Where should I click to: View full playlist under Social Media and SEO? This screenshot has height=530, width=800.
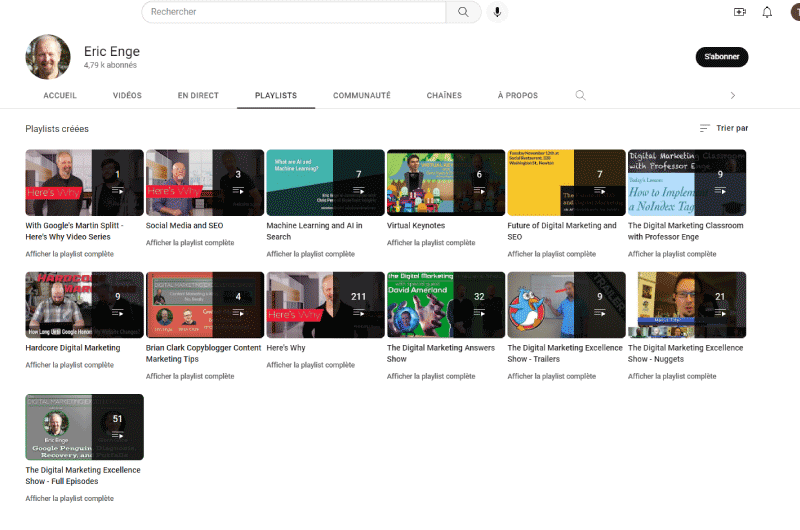pyautogui.click(x=190, y=243)
